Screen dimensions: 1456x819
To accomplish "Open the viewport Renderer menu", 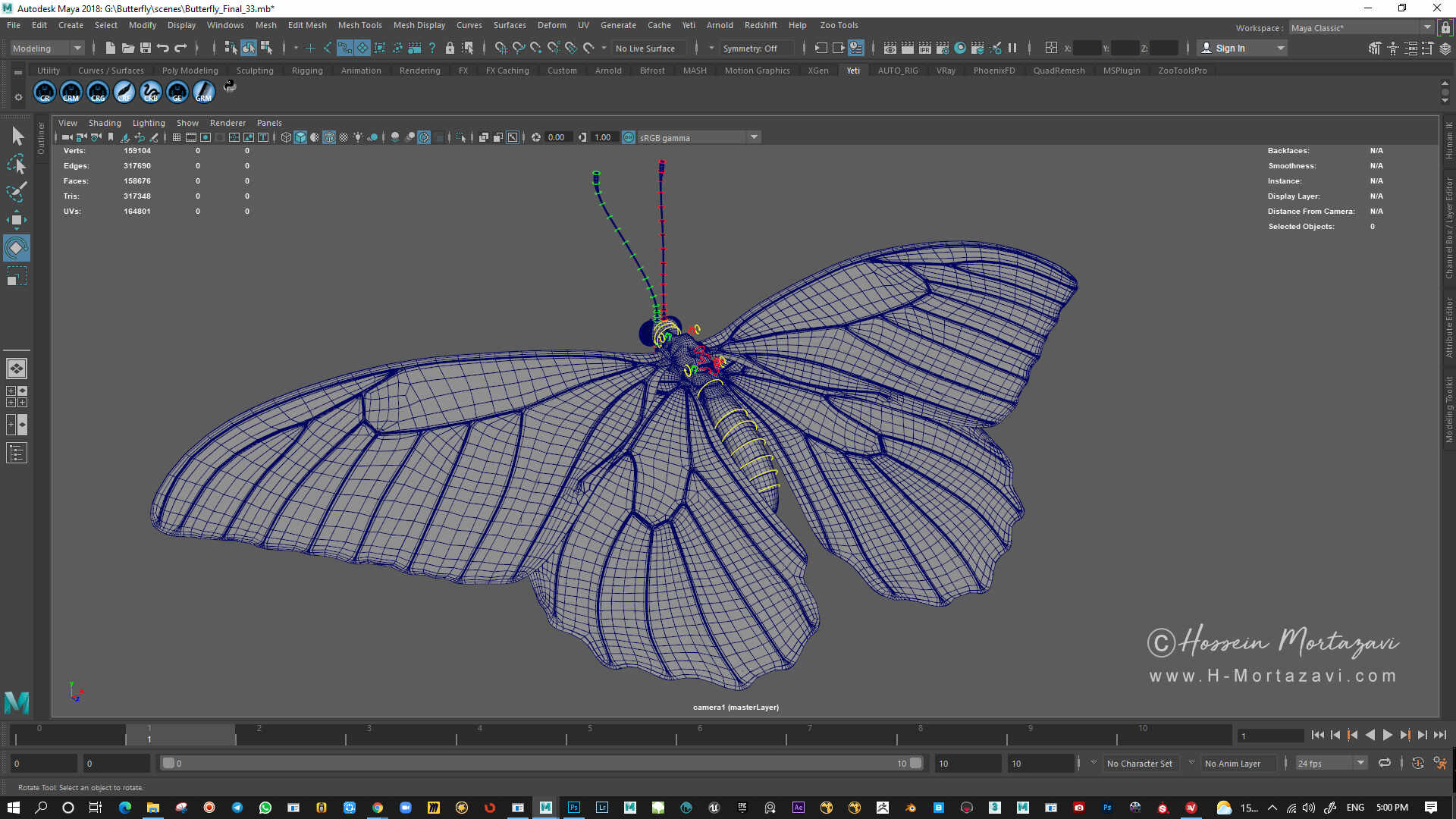I will [x=227, y=123].
